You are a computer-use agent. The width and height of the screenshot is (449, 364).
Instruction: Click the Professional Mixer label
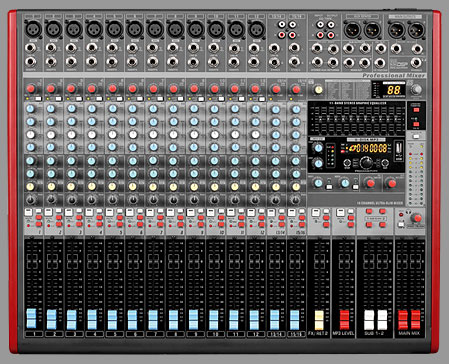(394, 76)
